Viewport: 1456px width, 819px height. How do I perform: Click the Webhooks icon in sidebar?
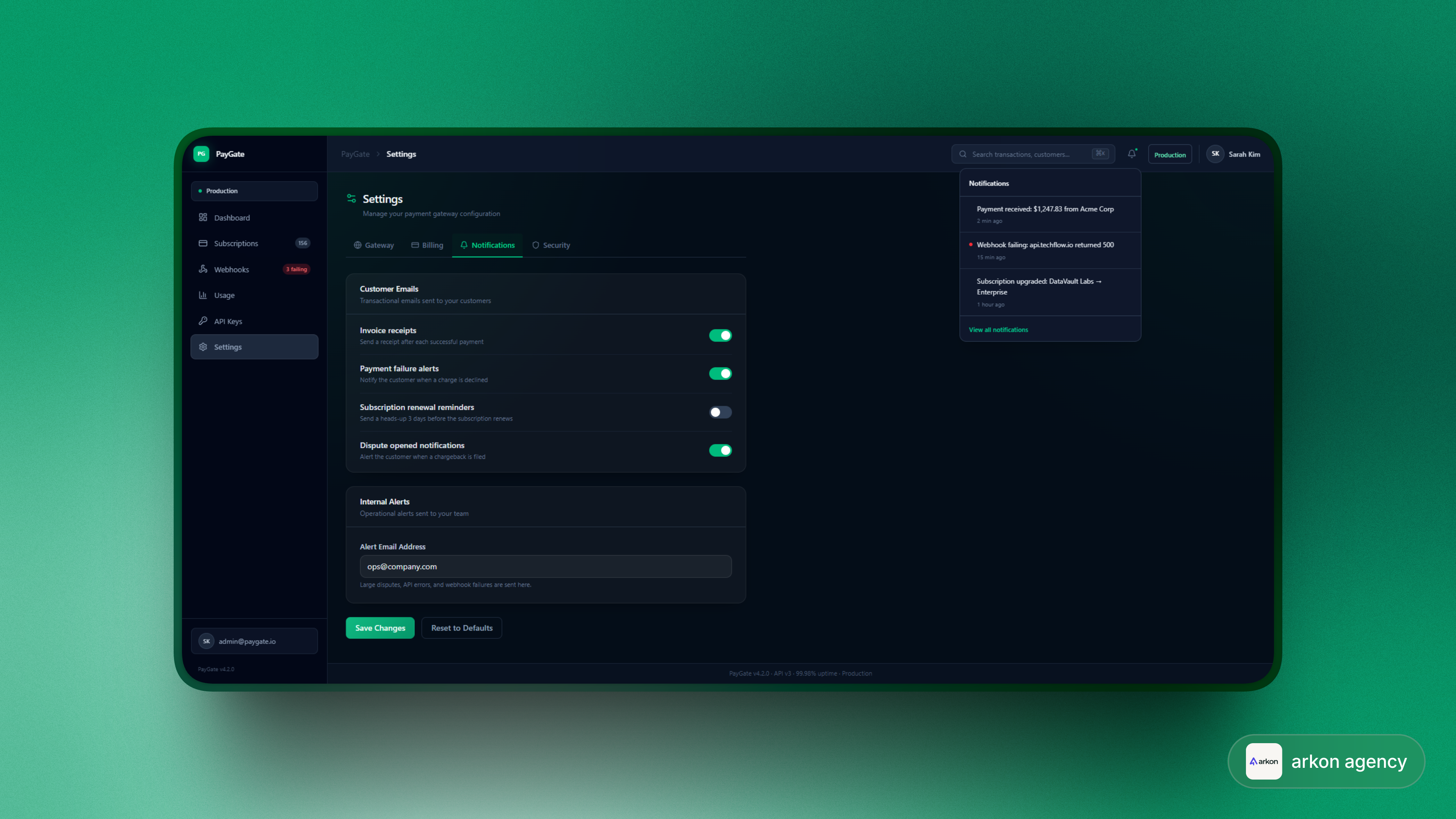[203, 269]
